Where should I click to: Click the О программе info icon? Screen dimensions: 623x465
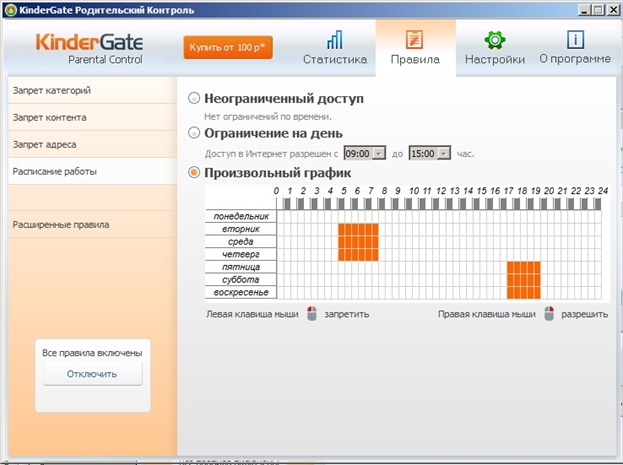(575, 40)
